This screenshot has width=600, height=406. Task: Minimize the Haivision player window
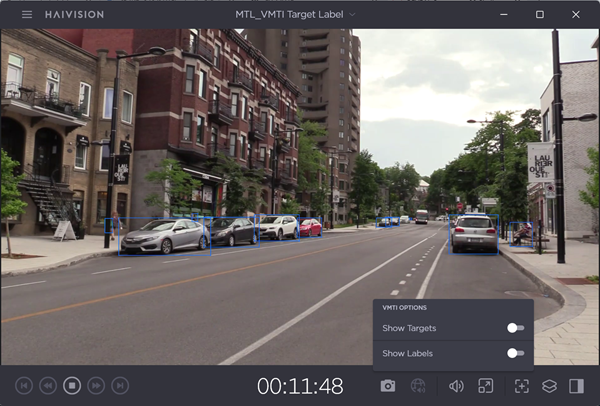[x=504, y=15]
